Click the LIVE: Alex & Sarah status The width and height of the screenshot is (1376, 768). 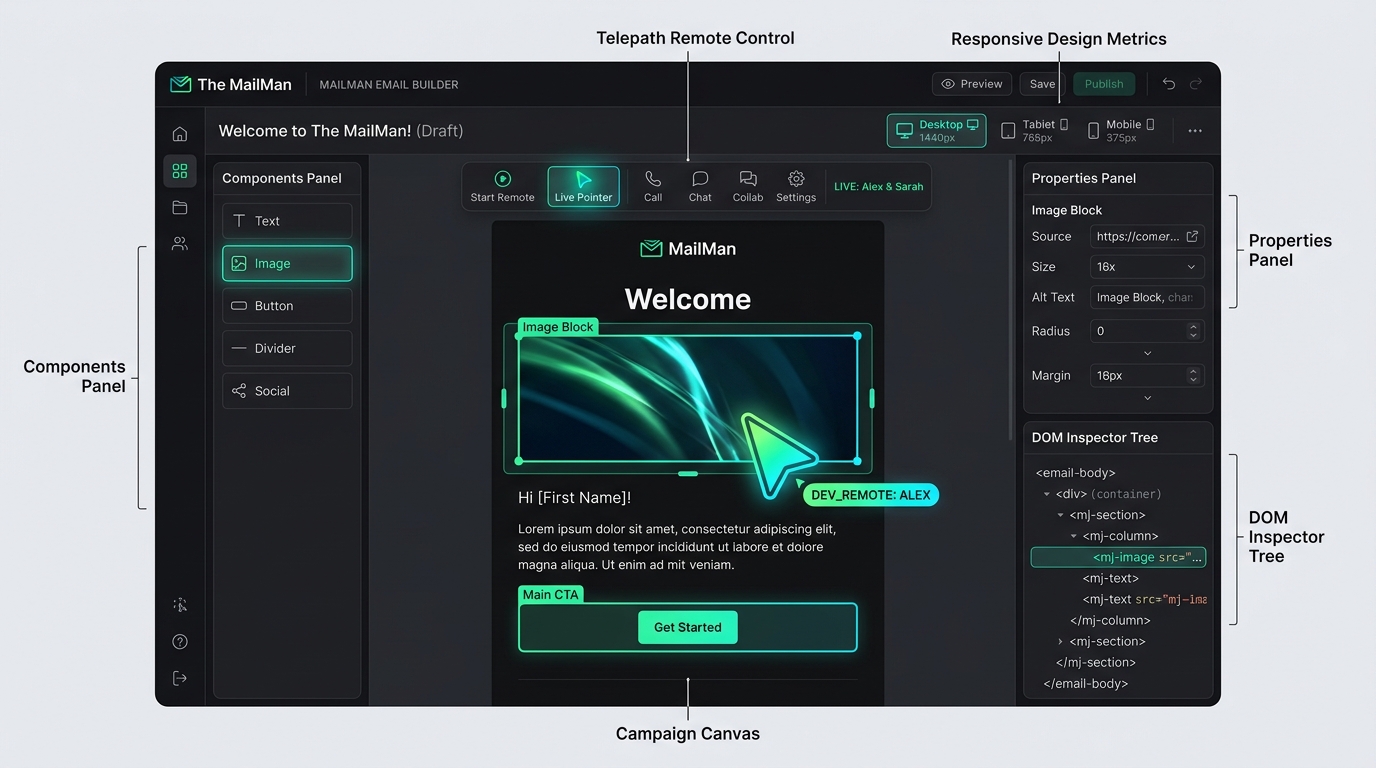(878, 187)
